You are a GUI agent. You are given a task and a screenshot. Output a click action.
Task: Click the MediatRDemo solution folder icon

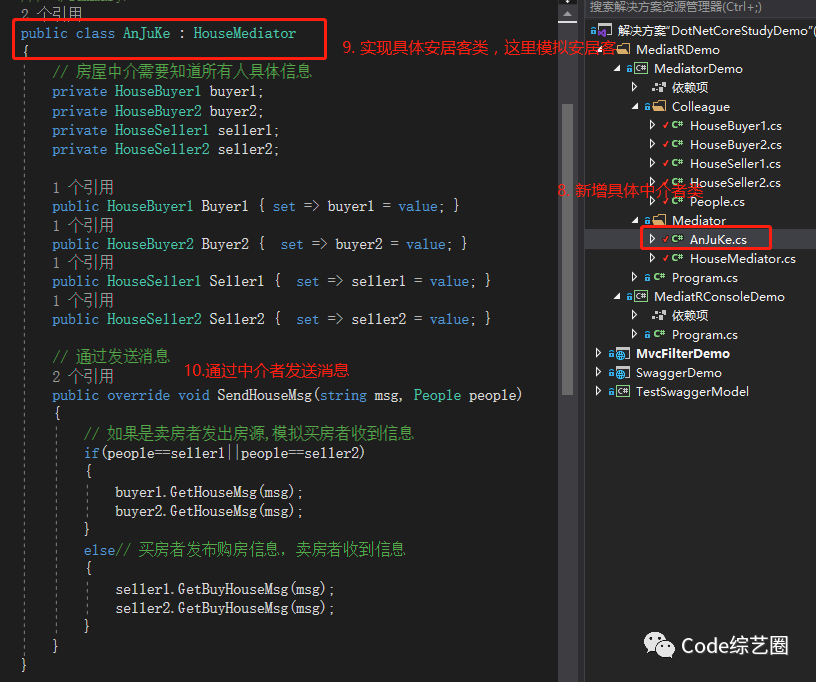pos(623,49)
